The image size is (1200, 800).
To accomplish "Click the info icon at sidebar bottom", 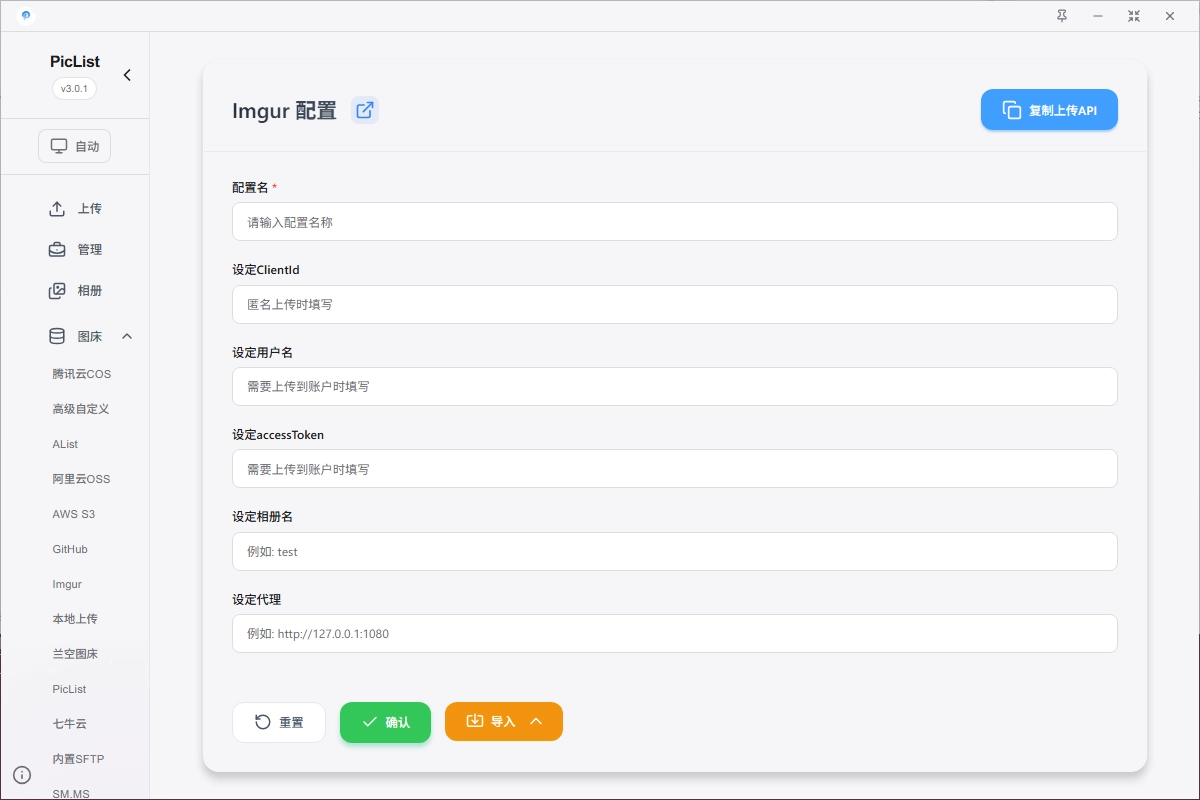I will coord(22,775).
